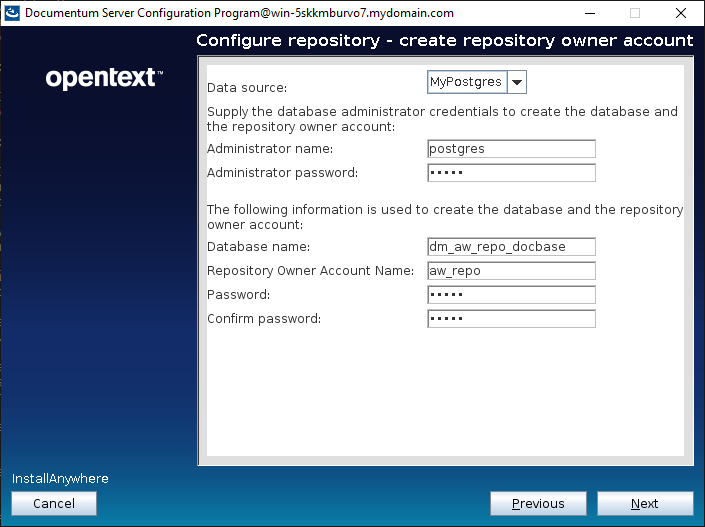
Task: Click the OpenText logo
Action: 104,78
